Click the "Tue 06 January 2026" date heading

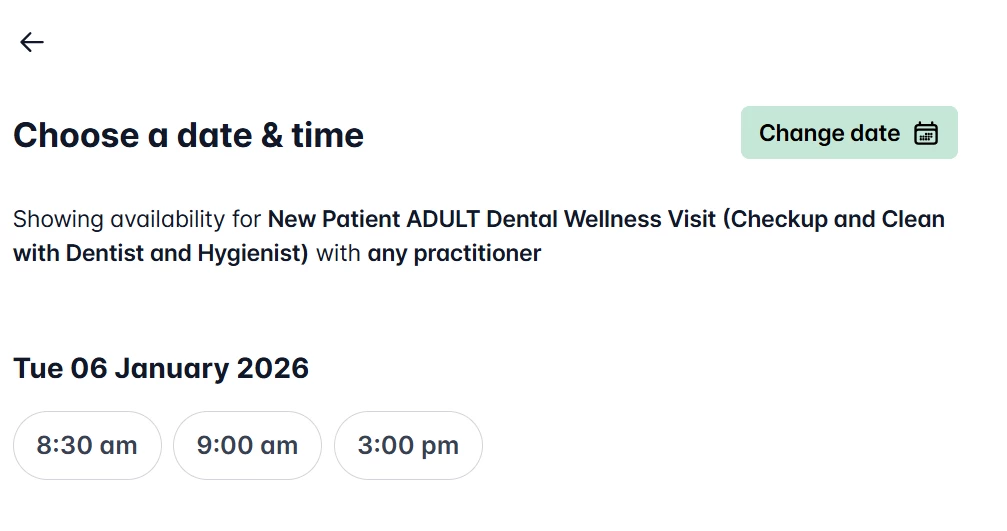[x=161, y=368]
